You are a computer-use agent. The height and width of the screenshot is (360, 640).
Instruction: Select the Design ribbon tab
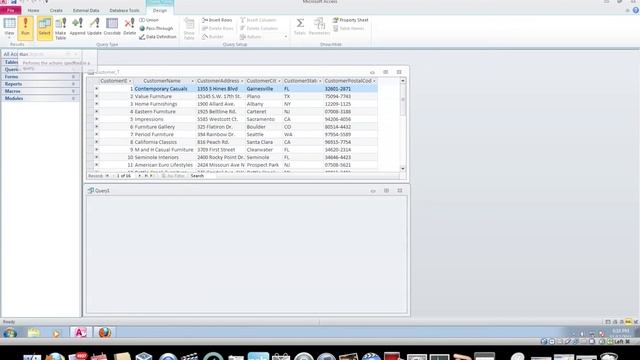[x=160, y=10]
